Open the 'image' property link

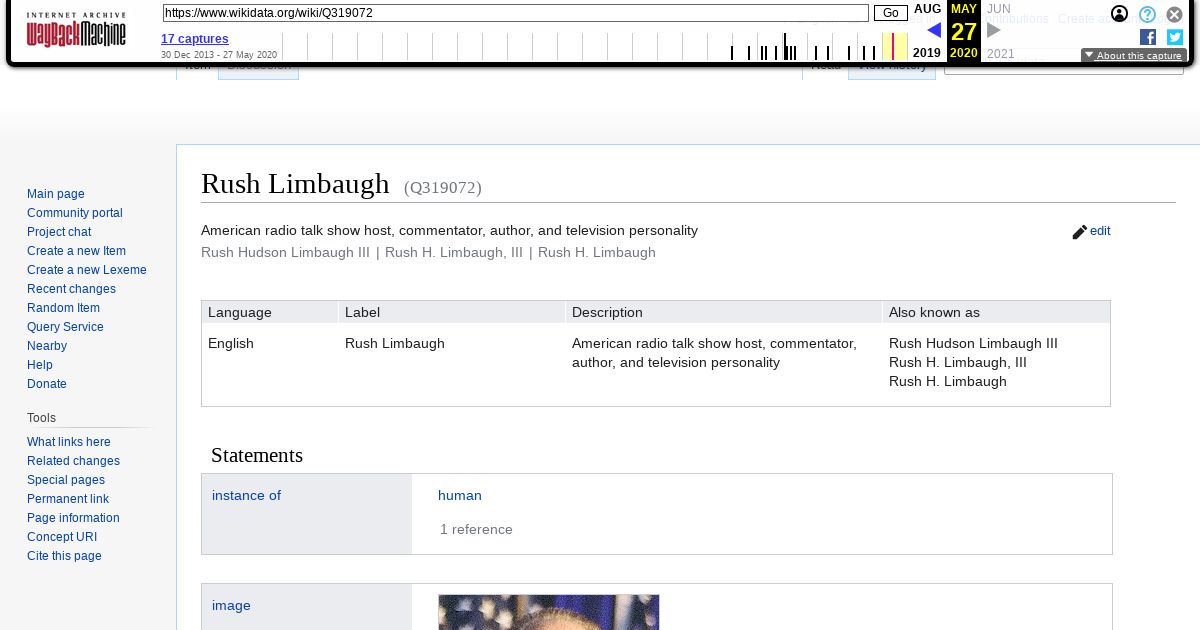tap(231, 605)
